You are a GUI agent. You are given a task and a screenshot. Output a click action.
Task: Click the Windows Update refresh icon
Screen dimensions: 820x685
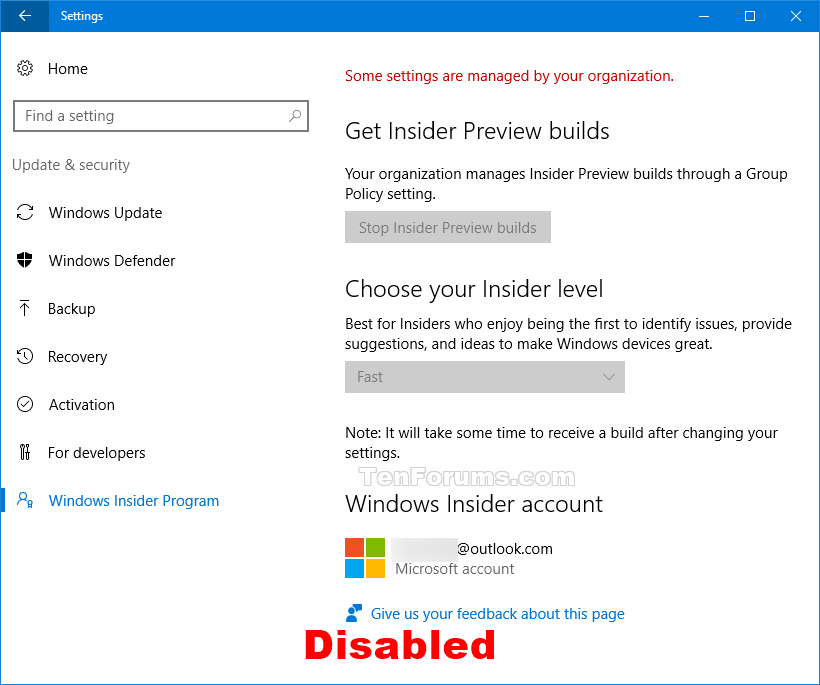[x=25, y=212]
